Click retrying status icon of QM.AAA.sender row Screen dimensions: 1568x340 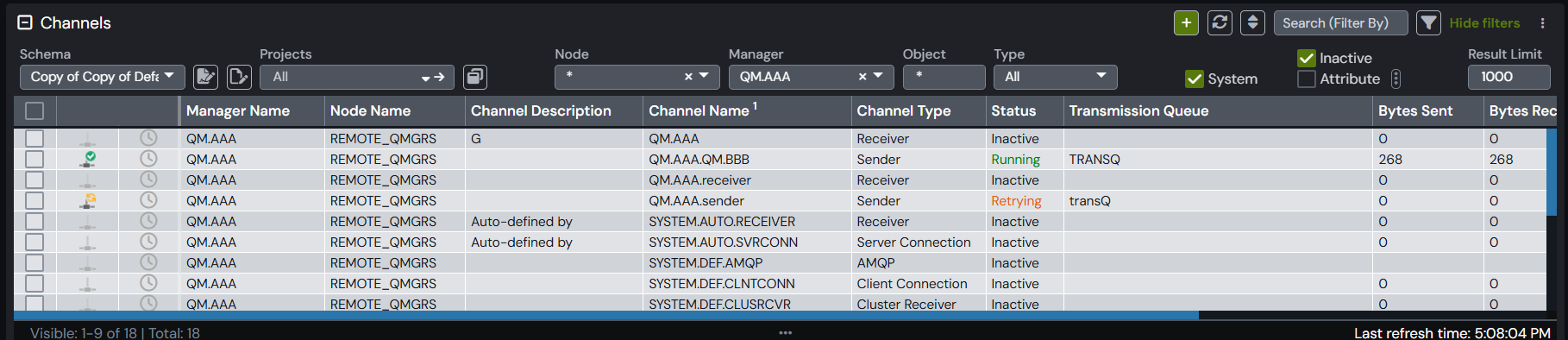point(88,200)
